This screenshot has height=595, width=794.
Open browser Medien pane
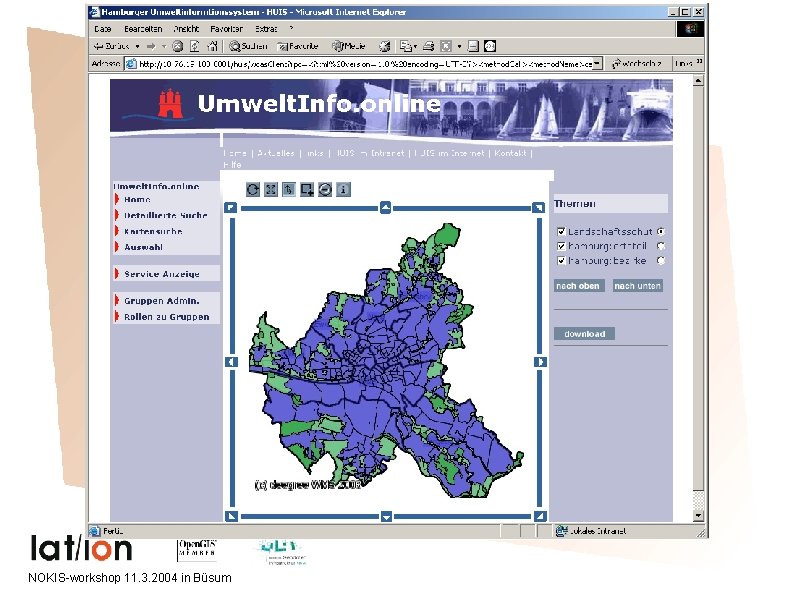coord(348,46)
